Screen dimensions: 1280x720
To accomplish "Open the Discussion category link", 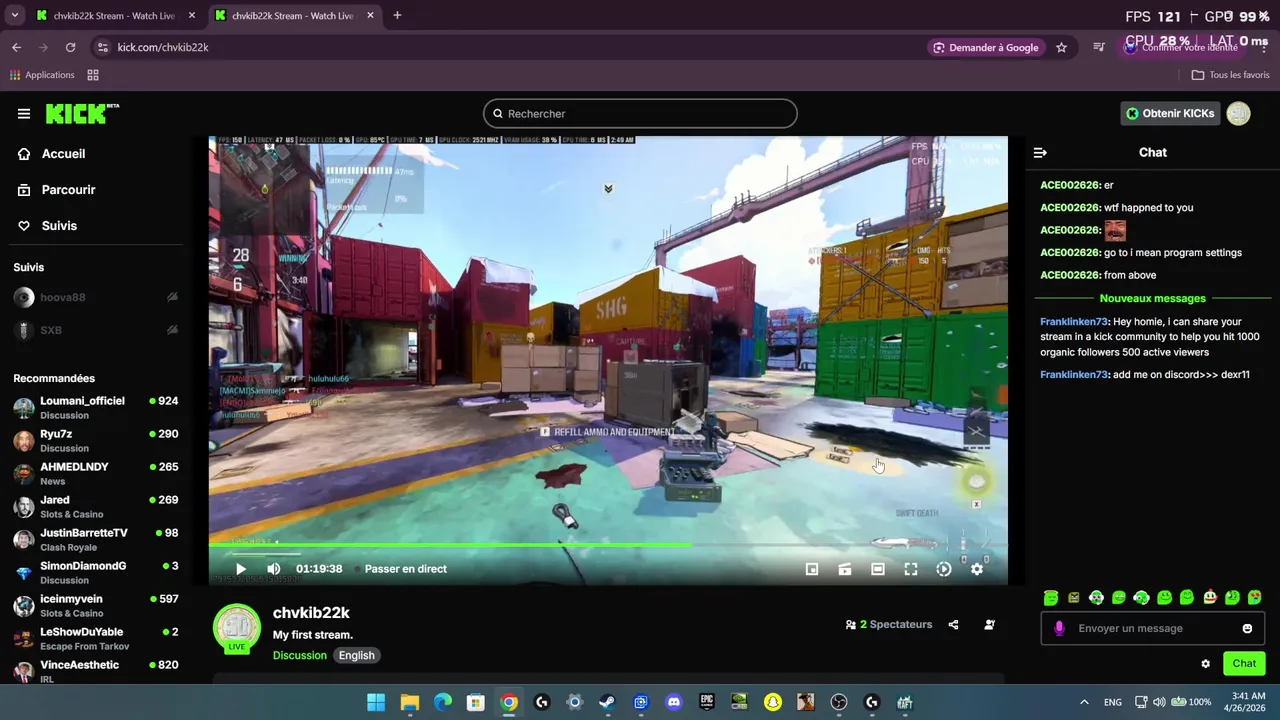I will click(x=300, y=656).
